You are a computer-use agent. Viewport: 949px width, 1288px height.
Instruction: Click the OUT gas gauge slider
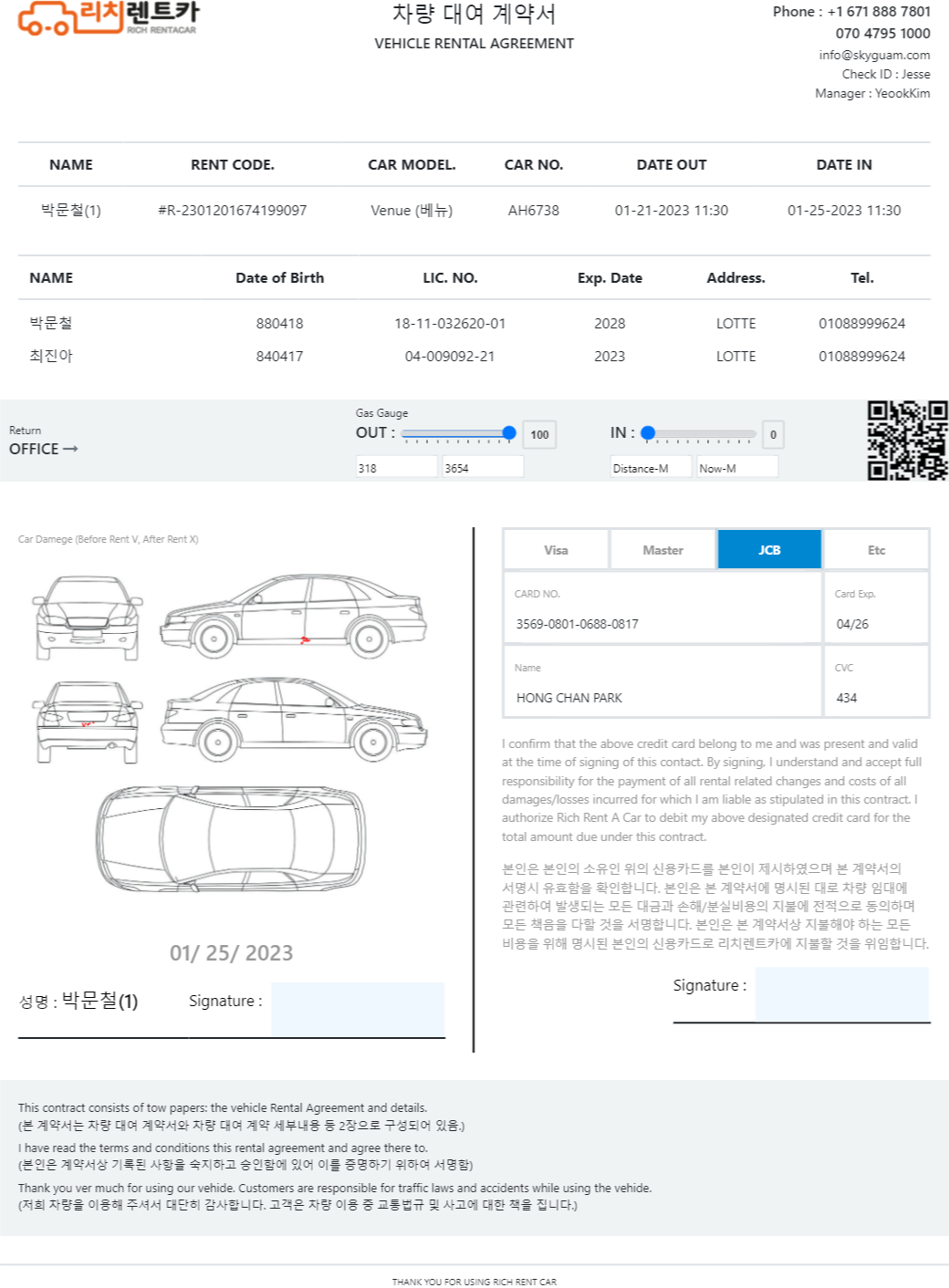pos(459,433)
